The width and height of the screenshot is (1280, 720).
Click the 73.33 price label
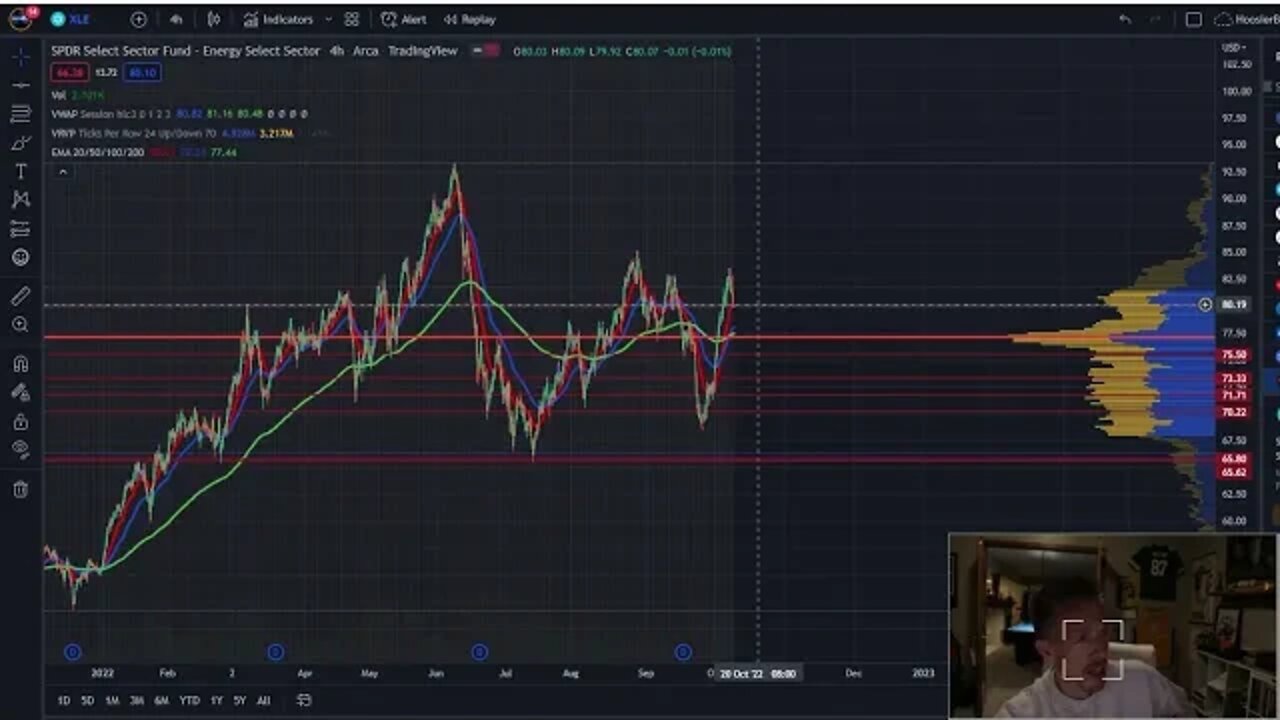point(1234,379)
